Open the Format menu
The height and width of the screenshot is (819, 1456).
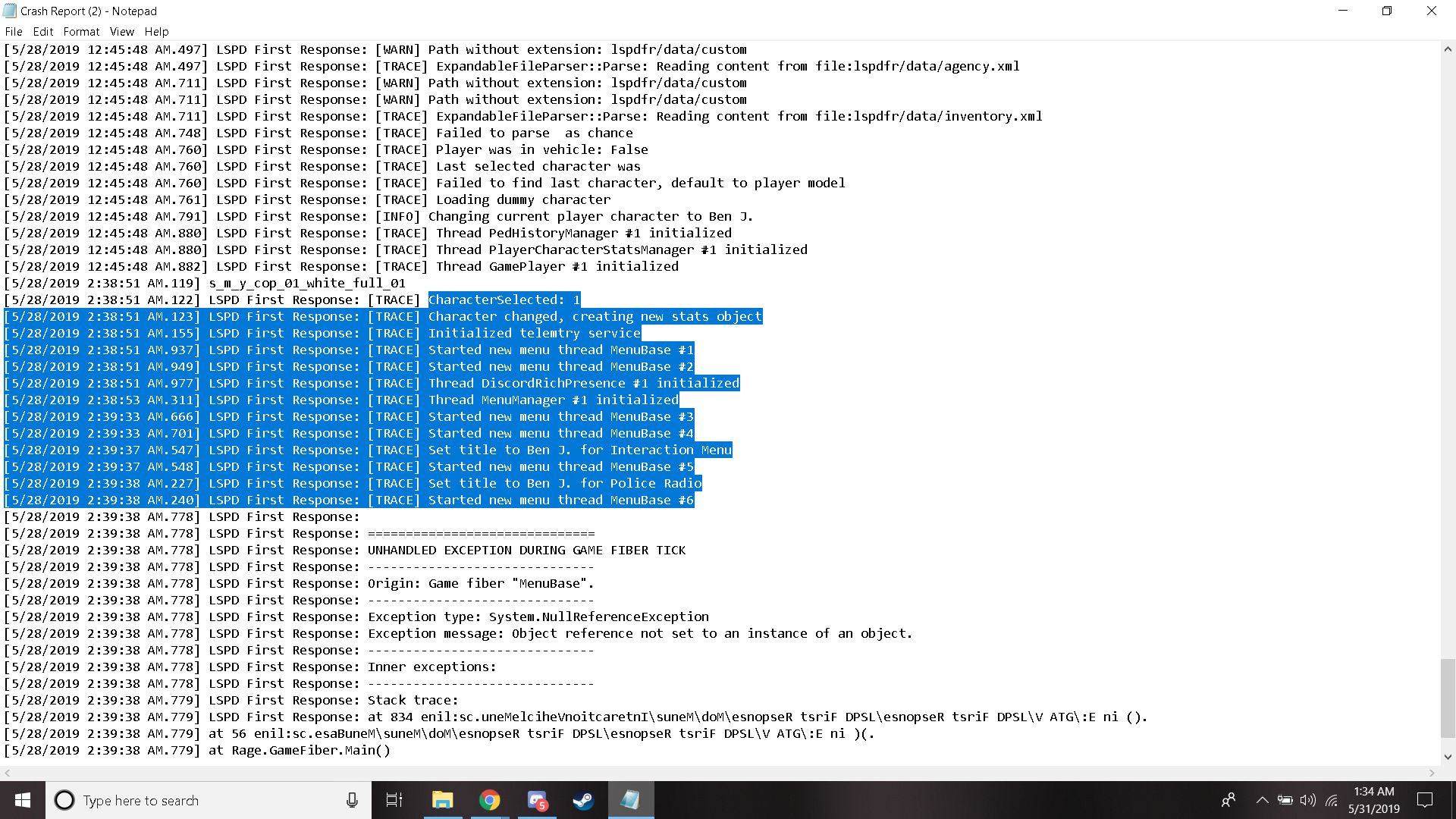click(81, 32)
